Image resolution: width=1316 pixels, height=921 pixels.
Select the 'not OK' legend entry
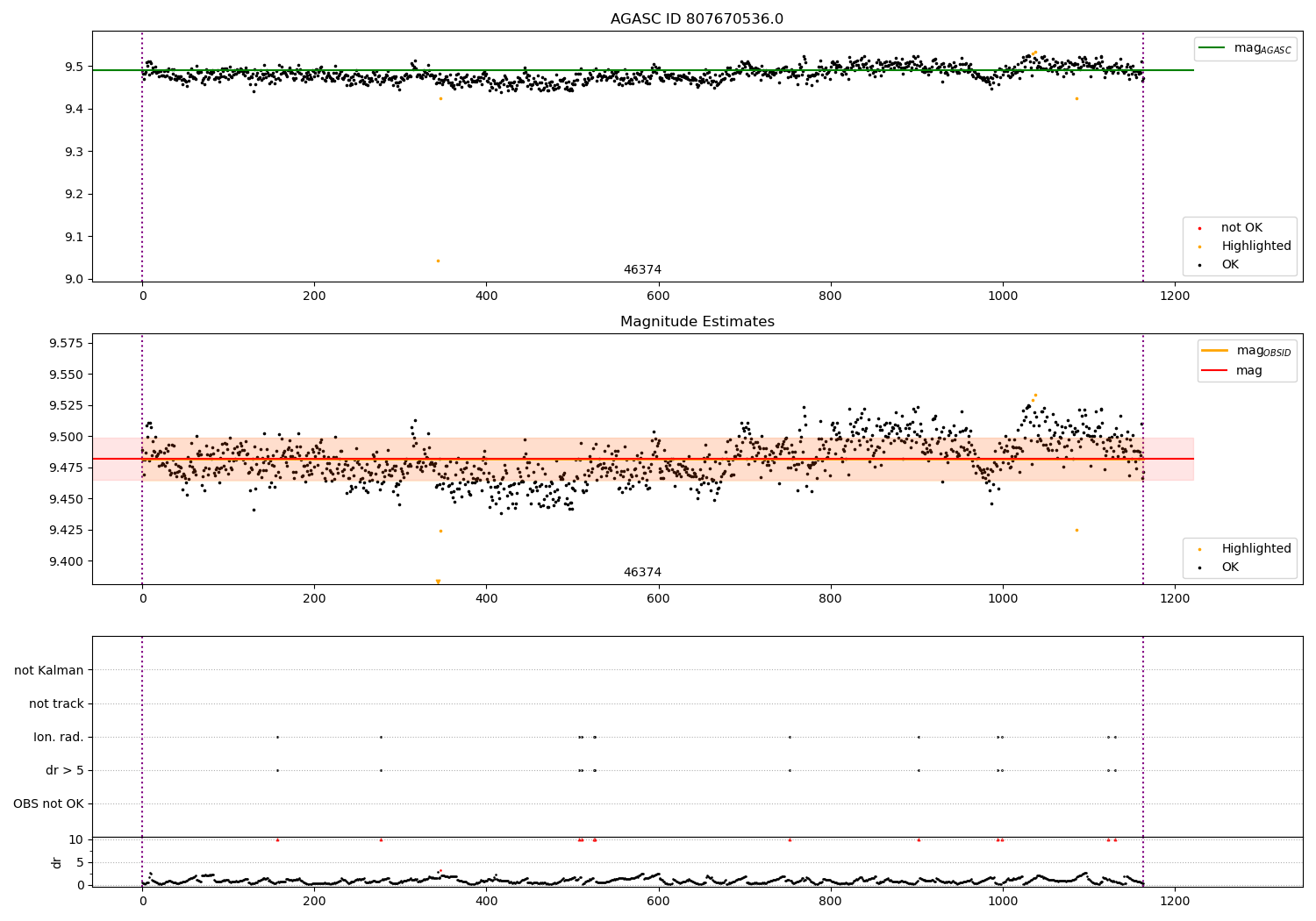pos(1241,228)
